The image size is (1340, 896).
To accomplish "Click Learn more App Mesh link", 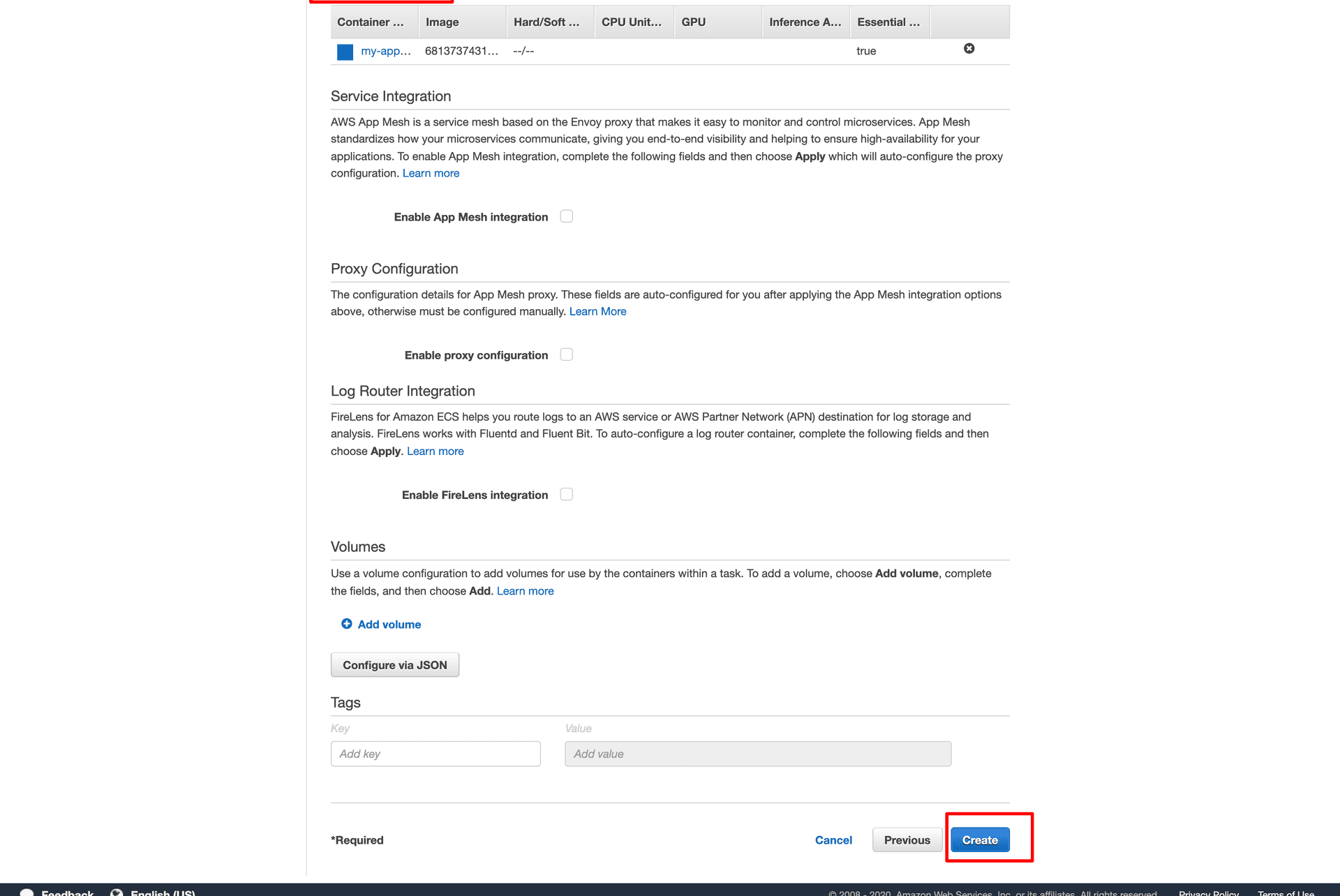I will [431, 173].
